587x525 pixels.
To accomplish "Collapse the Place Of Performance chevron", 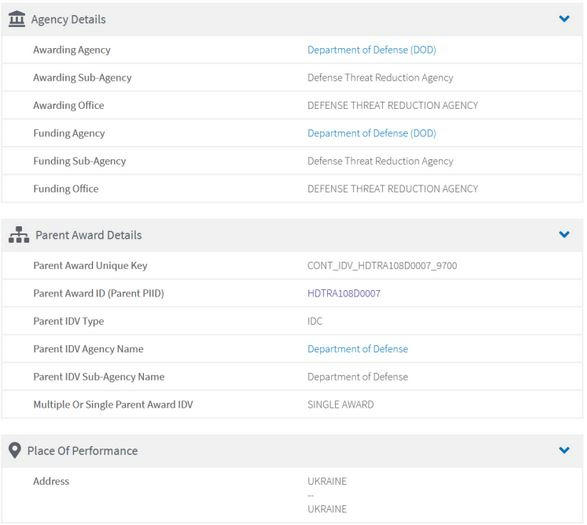I will click(564, 450).
